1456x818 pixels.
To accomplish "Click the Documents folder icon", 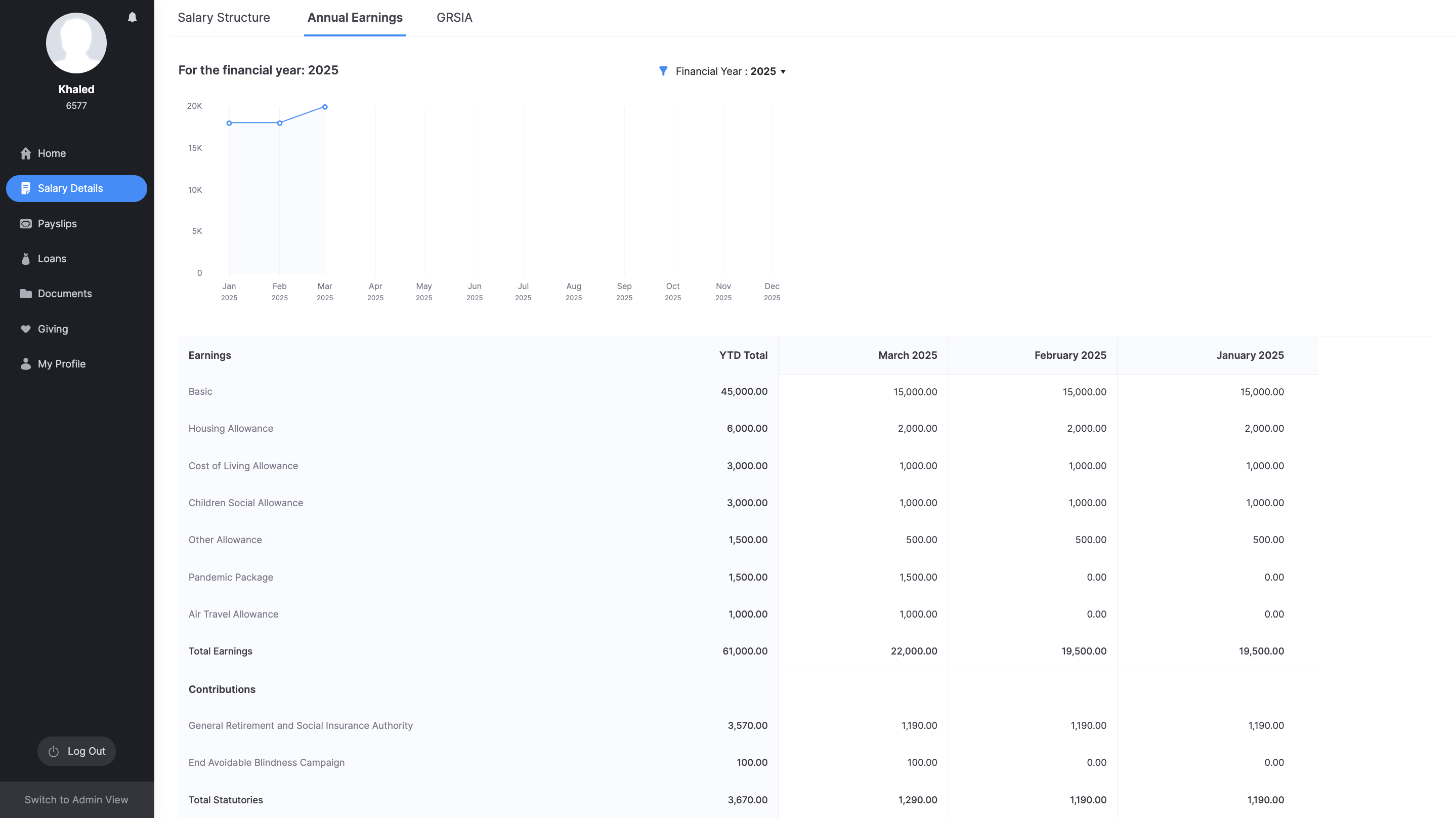I will coord(25,294).
